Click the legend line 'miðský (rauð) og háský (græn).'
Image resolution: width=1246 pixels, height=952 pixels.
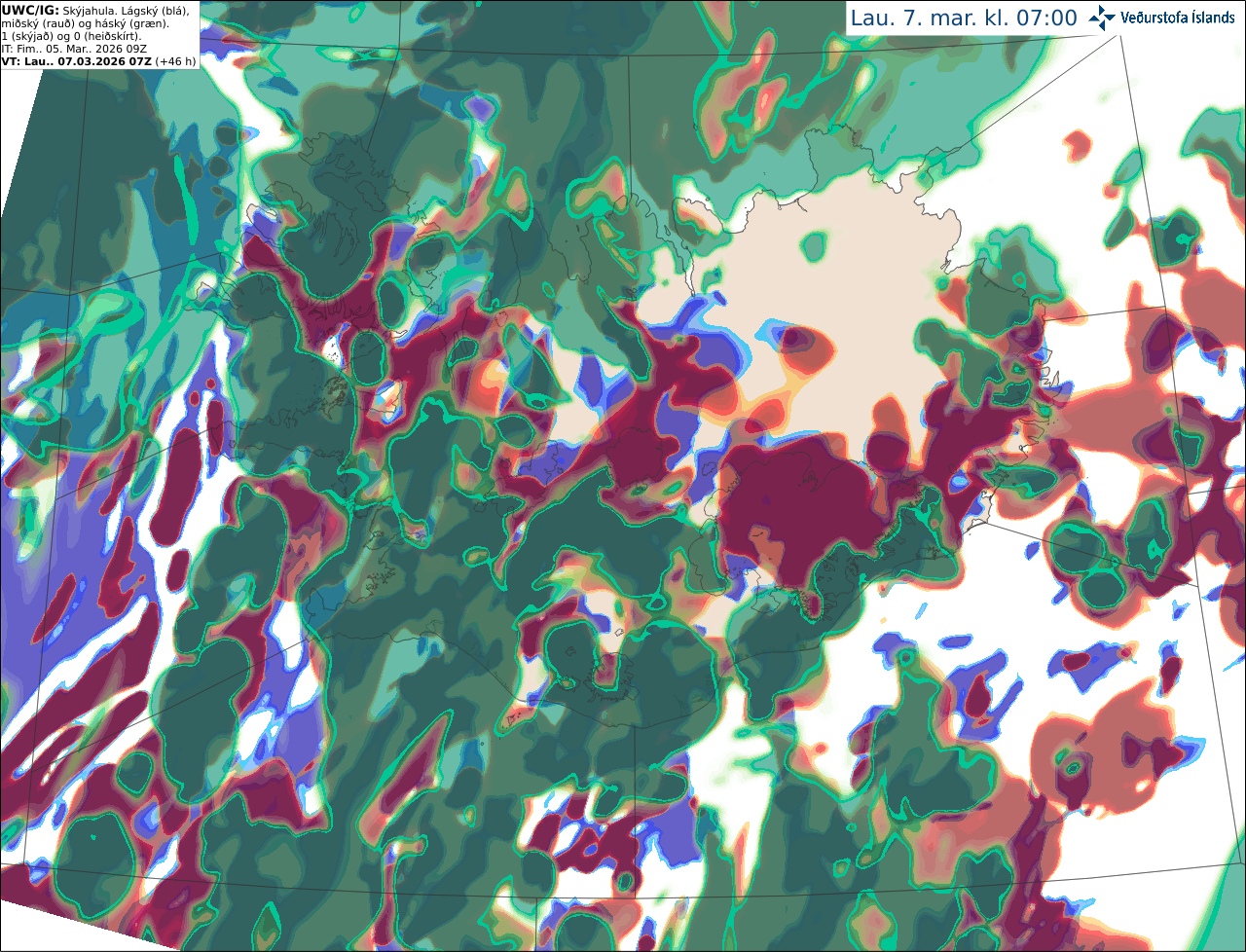point(85,23)
